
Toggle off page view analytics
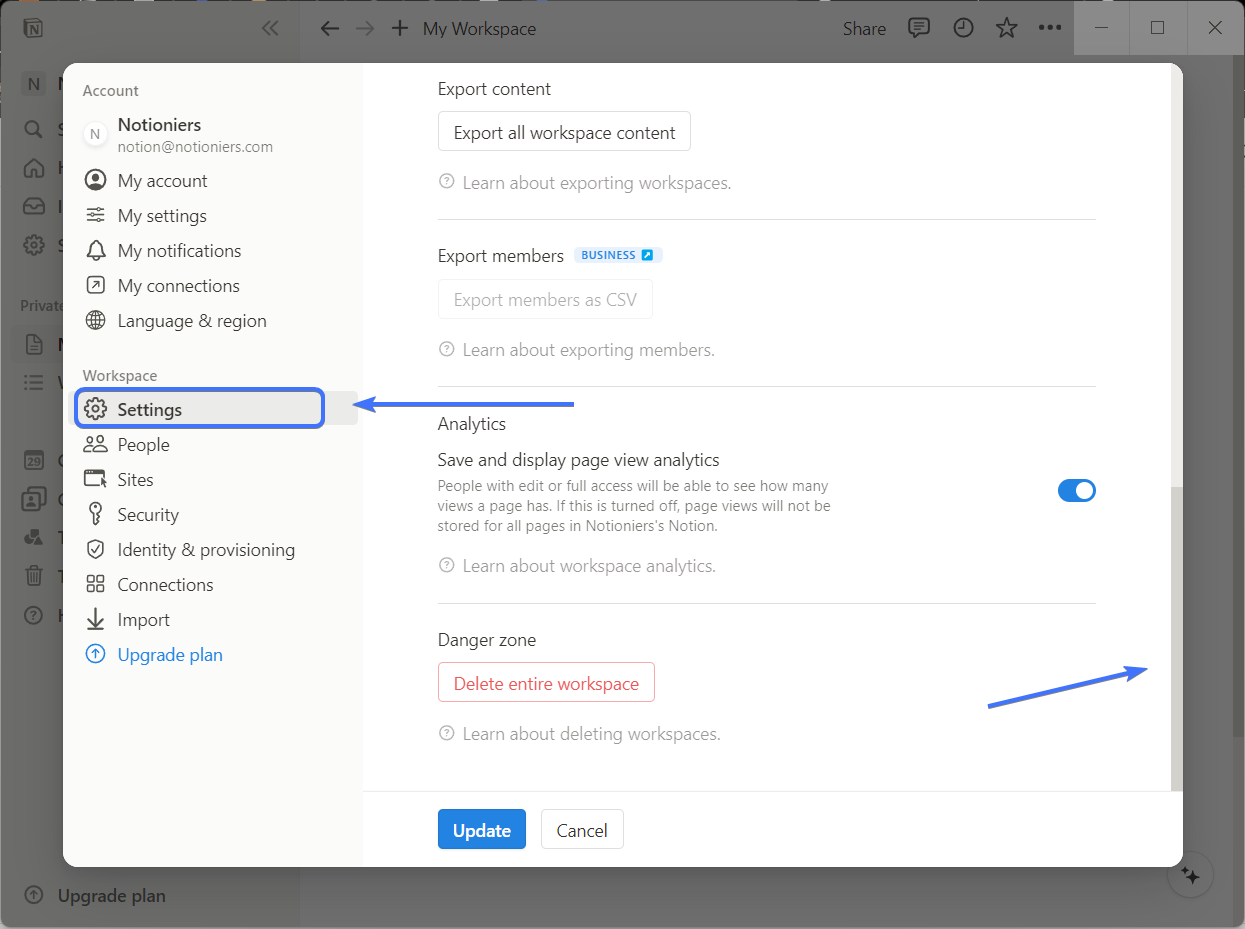(1076, 490)
